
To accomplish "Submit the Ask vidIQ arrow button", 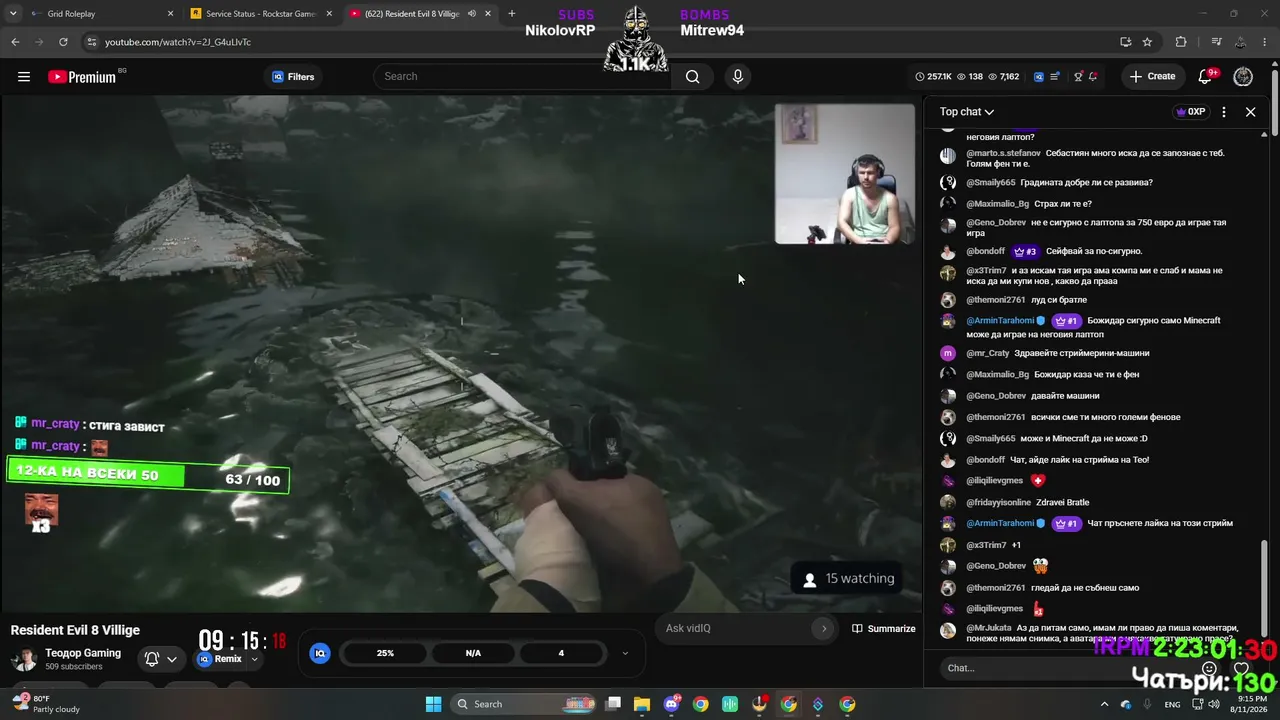I will (824, 628).
